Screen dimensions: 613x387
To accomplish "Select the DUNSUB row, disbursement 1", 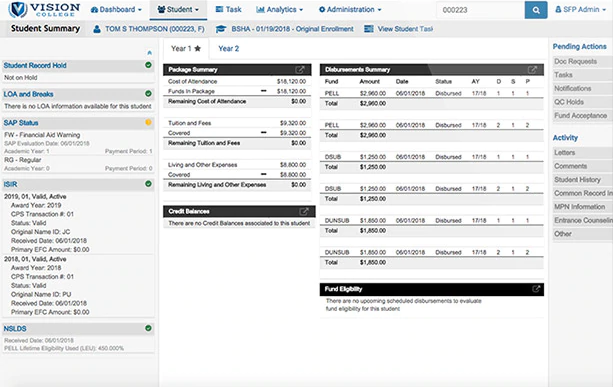I will [x=432, y=220].
